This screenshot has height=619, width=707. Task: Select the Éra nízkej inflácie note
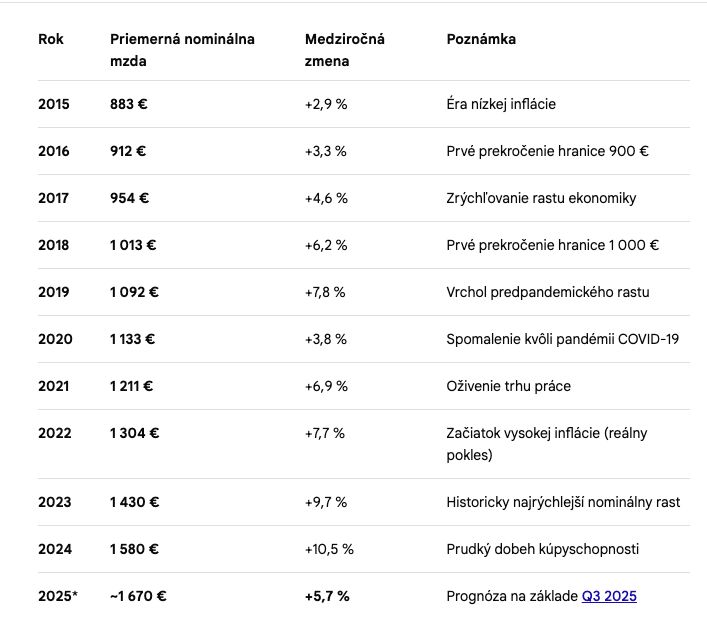coord(501,104)
